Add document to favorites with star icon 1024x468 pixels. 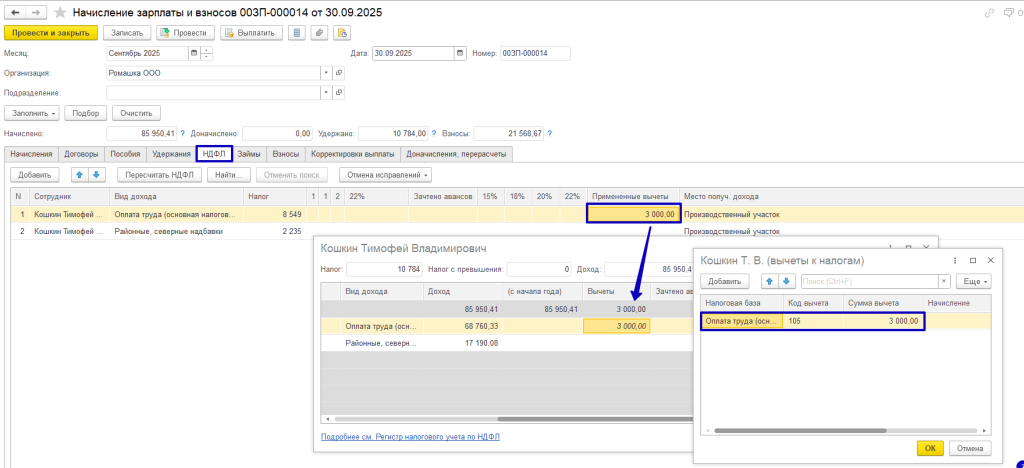click(x=62, y=12)
